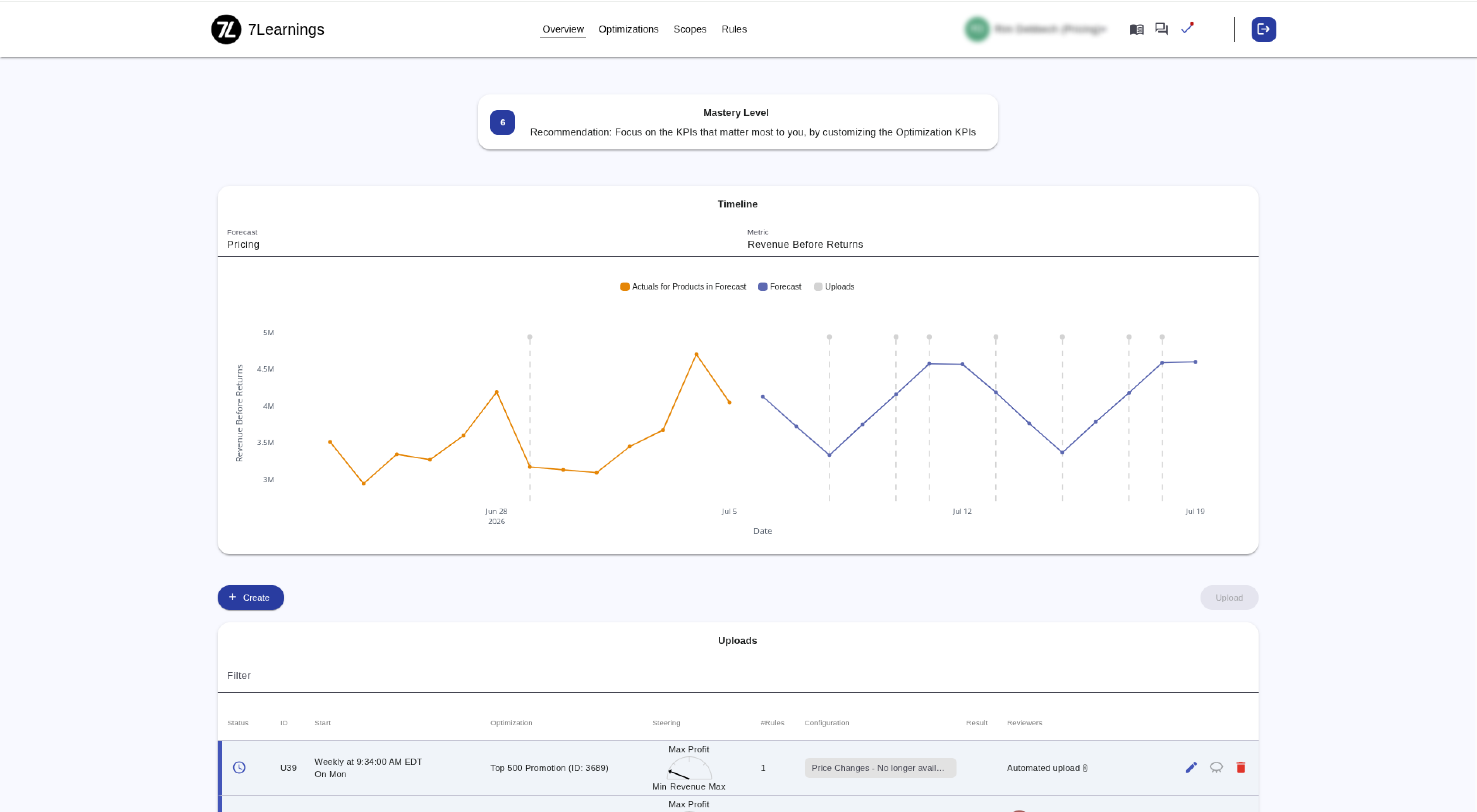Click the steering gauge dial of U39
The height and width of the screenshot is (812, 1477).
click(689, 768)
